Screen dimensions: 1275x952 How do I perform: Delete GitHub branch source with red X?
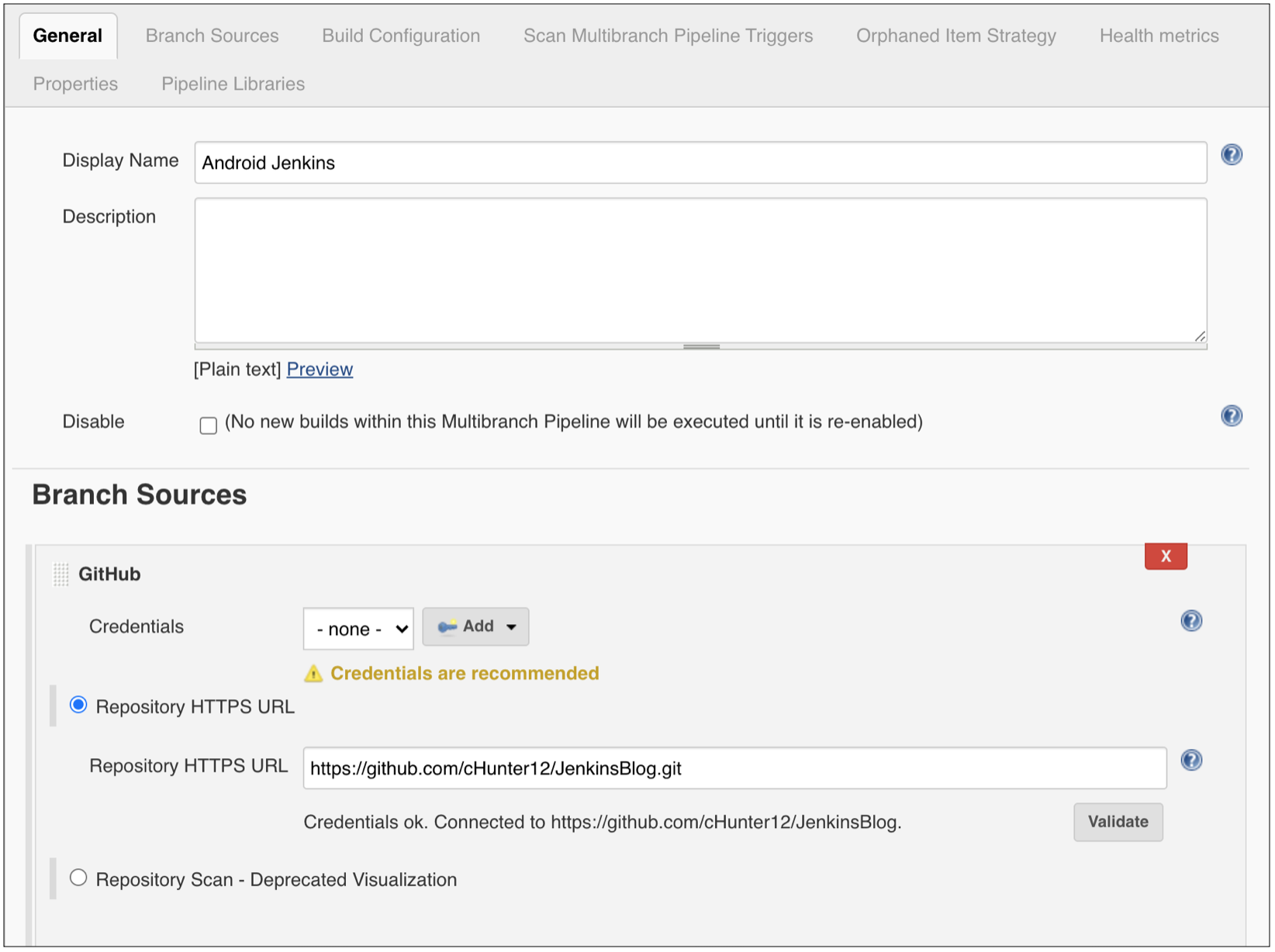coord(1165,556)
